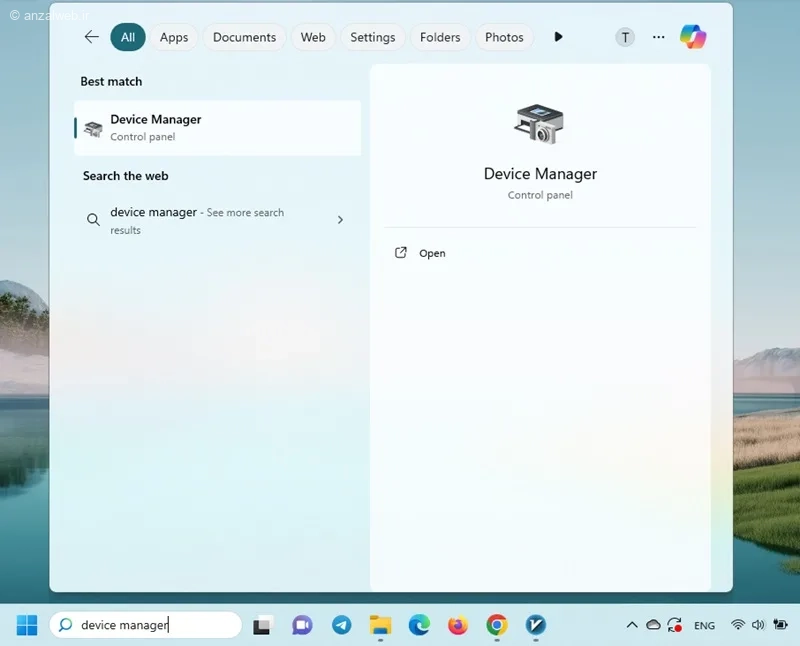The width and height of the screenshot is (800, 646).
Task: Switch to the Documents filter tab
Action: pos(244,37)
